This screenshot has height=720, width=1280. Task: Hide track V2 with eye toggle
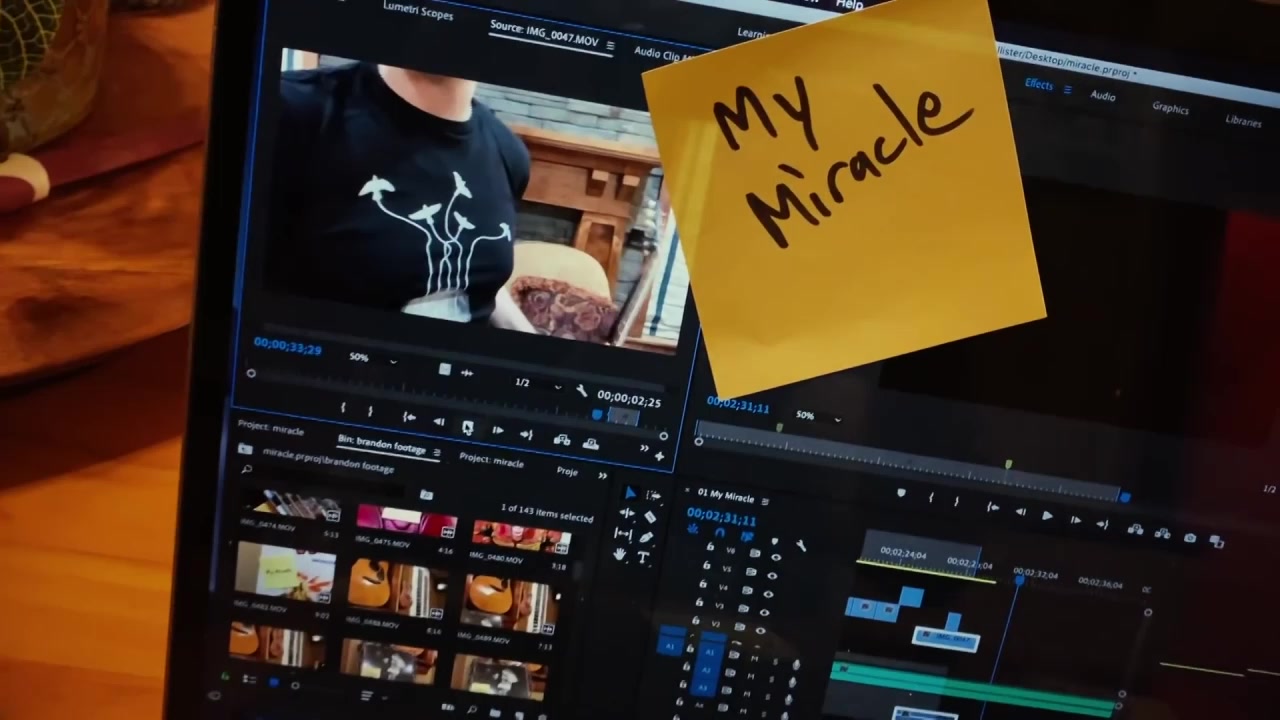760,630
